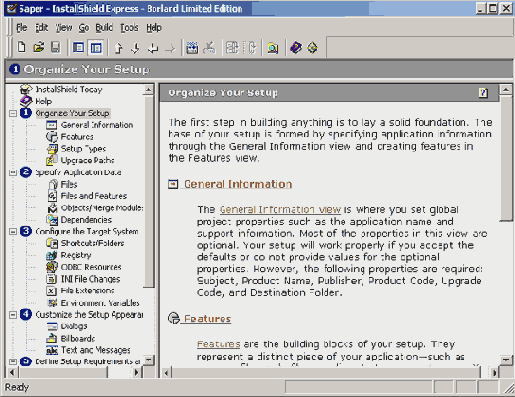Click the New project toolbar icon

[x=22, y=47]
